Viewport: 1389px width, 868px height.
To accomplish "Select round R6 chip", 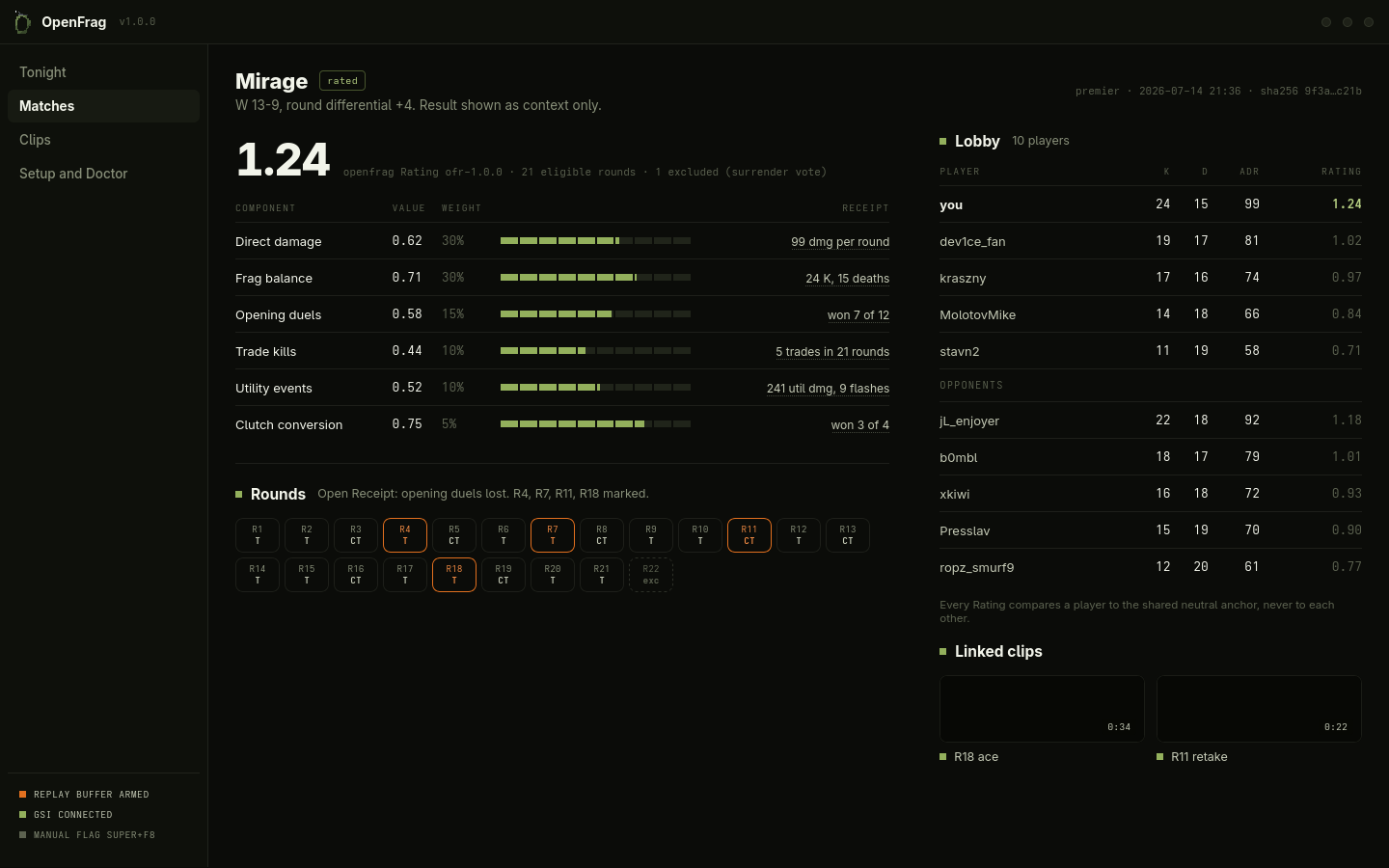I will coord(504,535).
